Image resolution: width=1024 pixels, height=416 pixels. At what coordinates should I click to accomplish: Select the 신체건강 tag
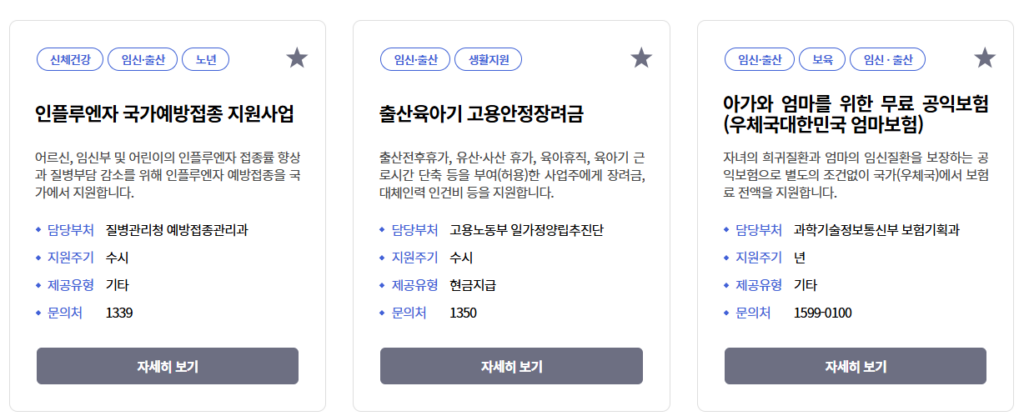pos(69,60)
